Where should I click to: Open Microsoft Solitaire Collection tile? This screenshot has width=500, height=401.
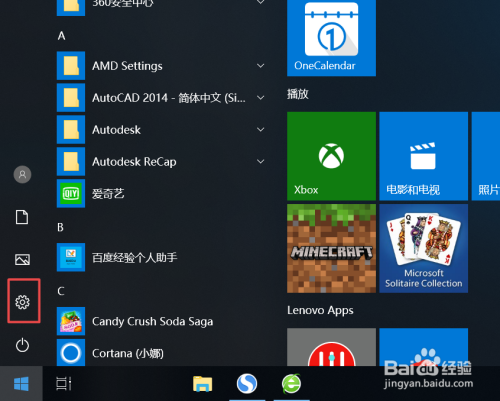click(424, 249)
